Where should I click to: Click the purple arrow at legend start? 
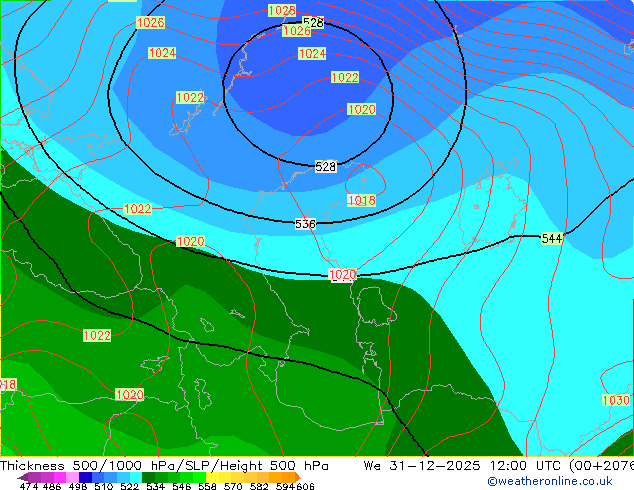pyautogui.click(x=22, y=478)
